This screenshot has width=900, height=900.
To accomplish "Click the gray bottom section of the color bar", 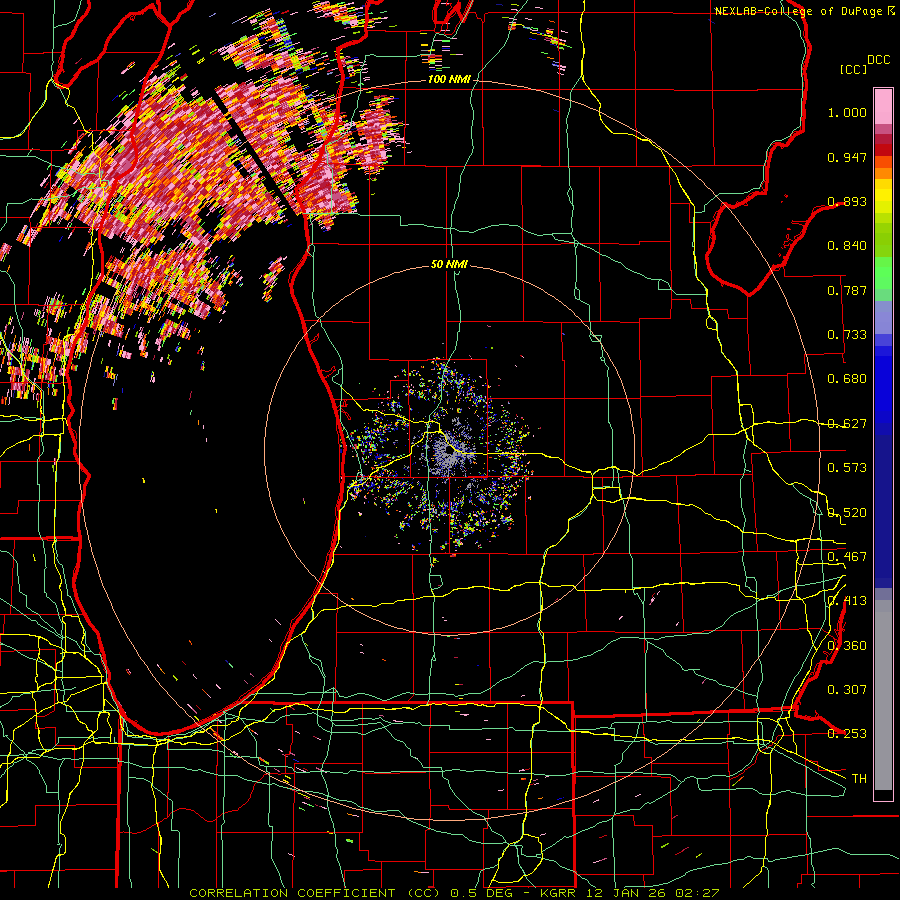I will [x=883, y=695].
